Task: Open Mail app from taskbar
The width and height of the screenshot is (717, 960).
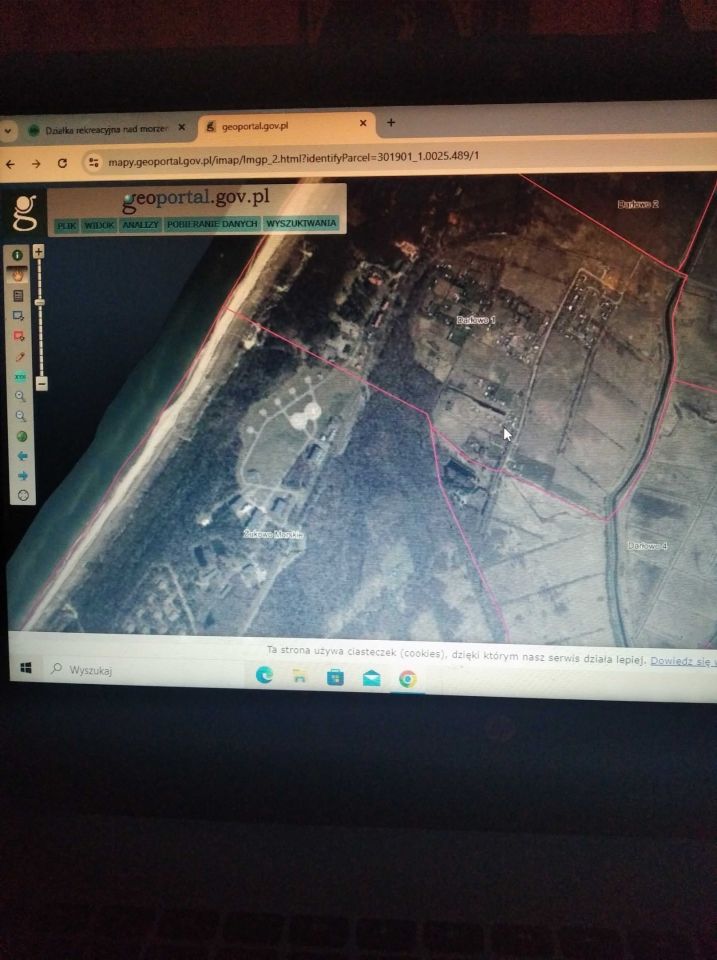Action: click(371, 678)
